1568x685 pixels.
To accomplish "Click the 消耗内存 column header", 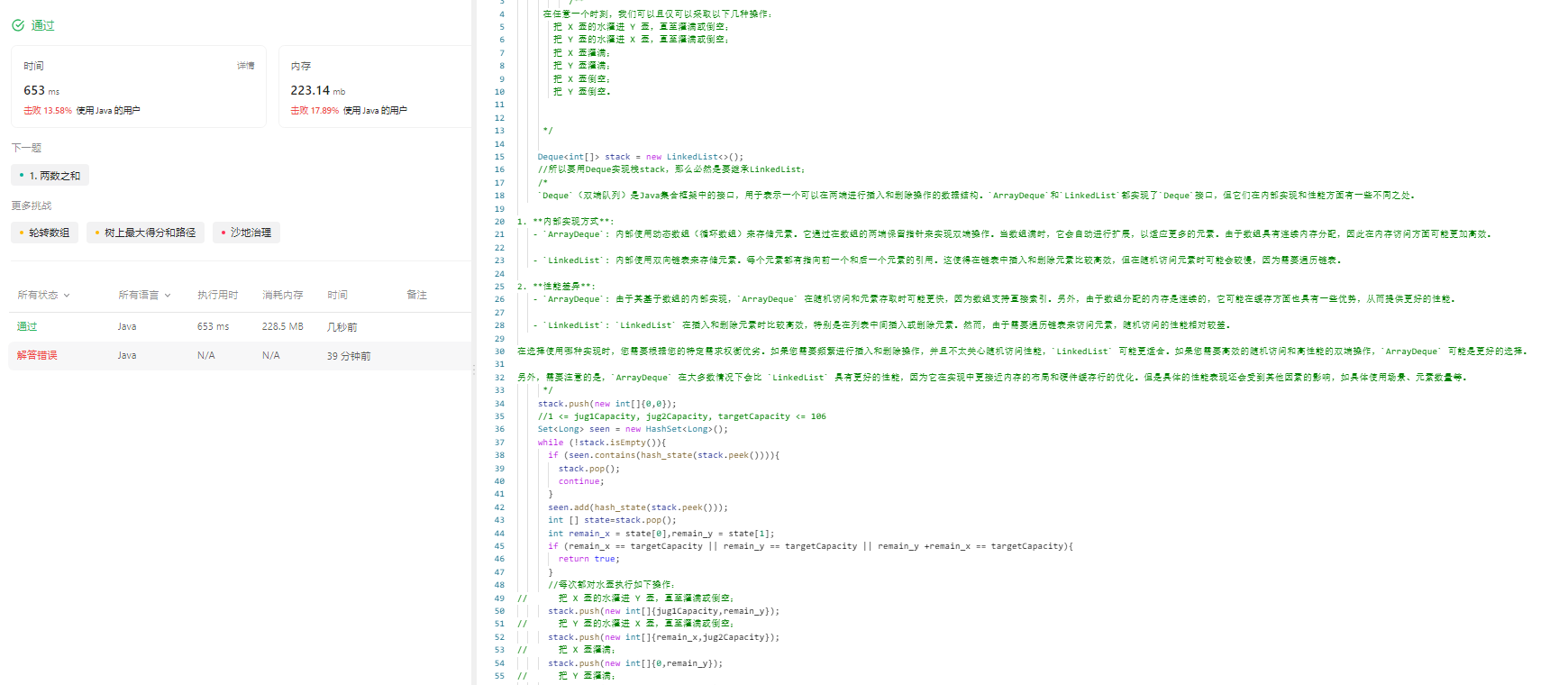I will (x=282, y=295).
